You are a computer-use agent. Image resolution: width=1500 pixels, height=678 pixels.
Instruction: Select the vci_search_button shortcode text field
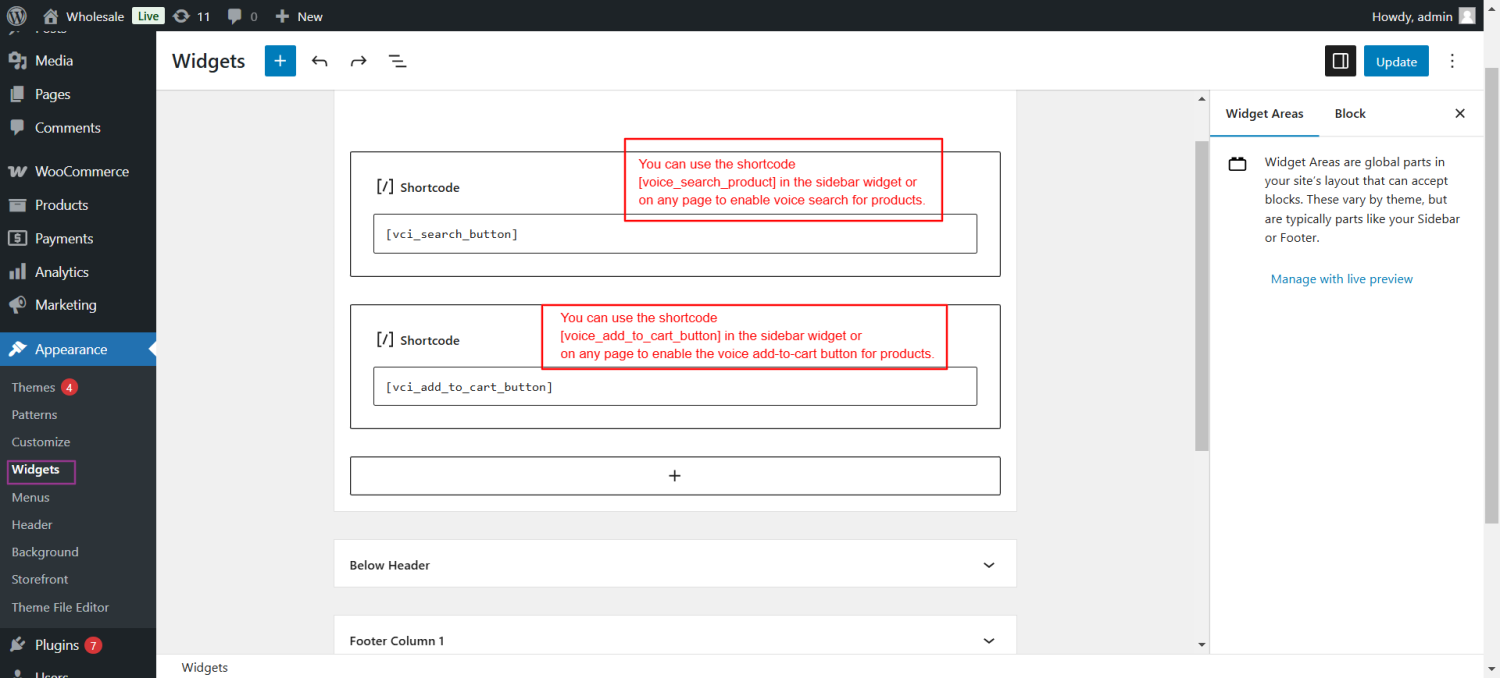tap(675, 233)
